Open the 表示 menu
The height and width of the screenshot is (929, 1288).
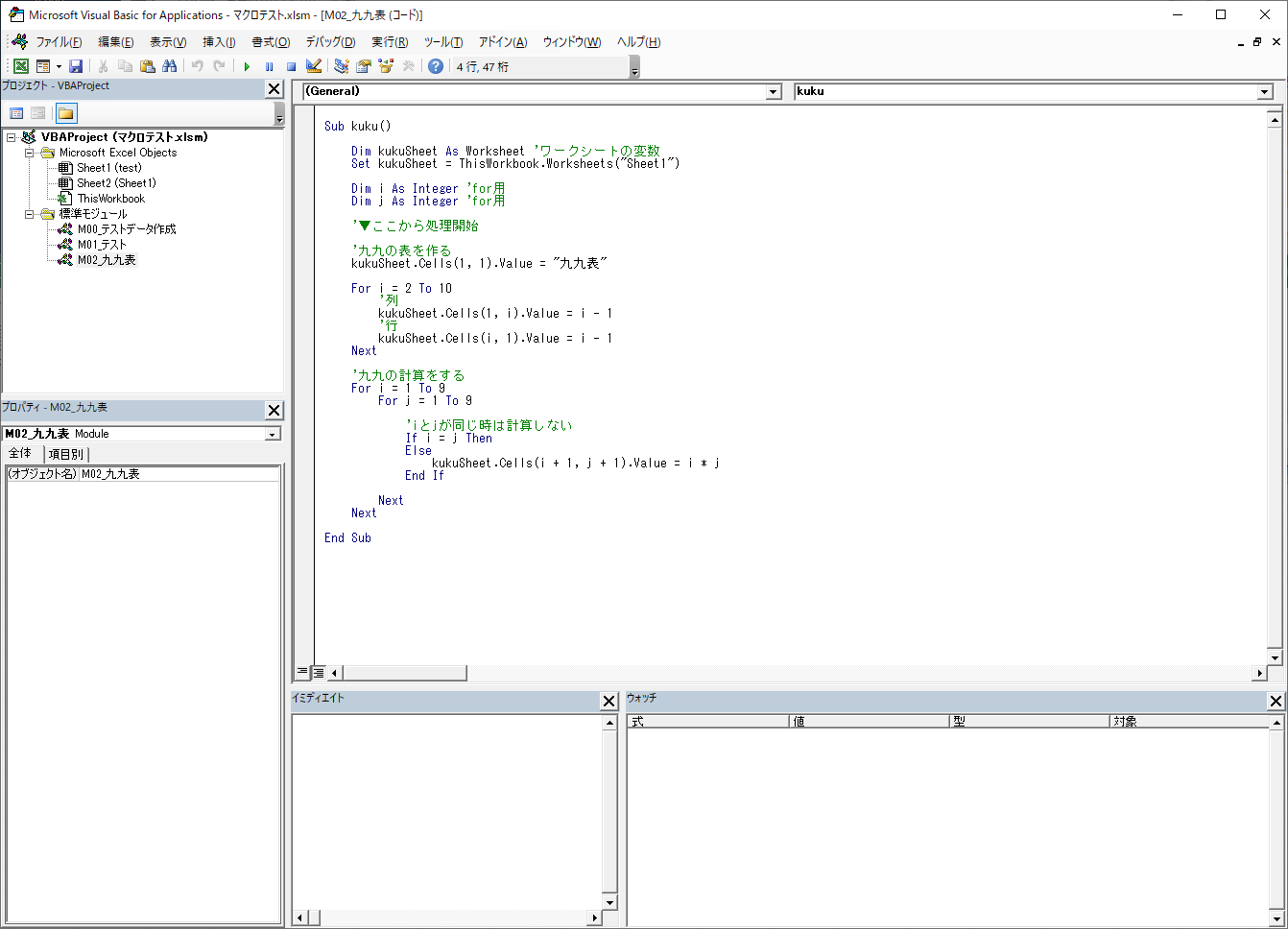click(168, 42)
